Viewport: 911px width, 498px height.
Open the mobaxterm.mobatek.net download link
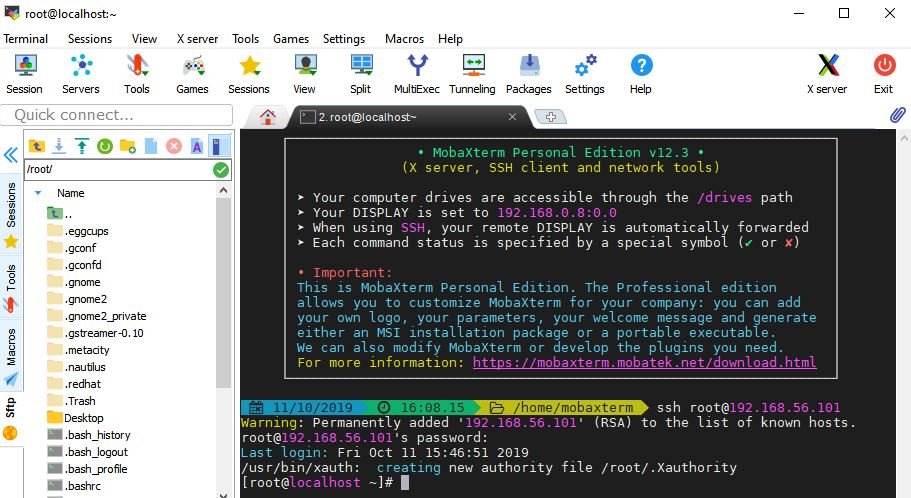(x=644, y=363)
